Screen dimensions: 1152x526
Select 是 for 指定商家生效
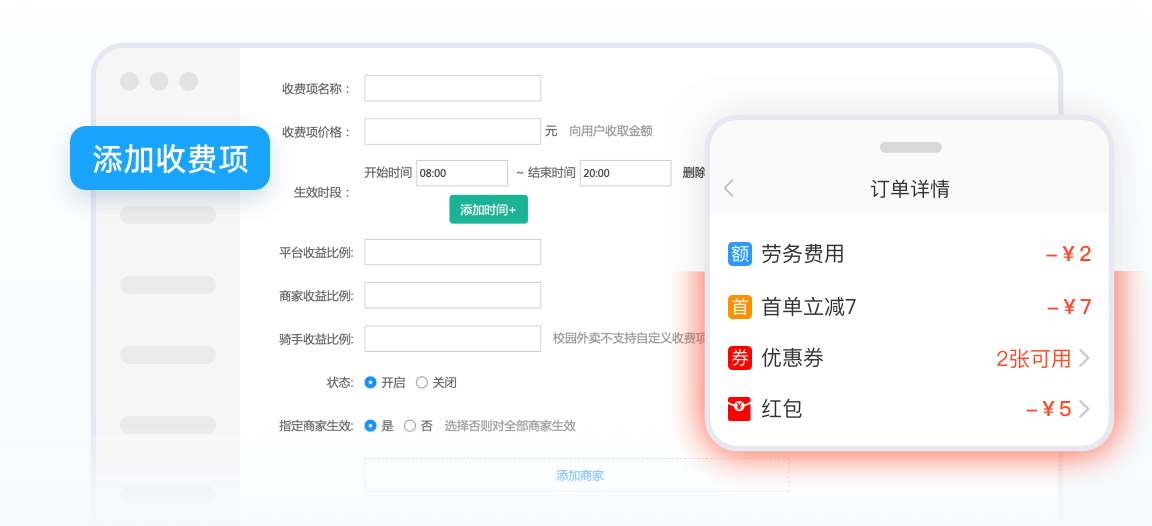(370, 425)
